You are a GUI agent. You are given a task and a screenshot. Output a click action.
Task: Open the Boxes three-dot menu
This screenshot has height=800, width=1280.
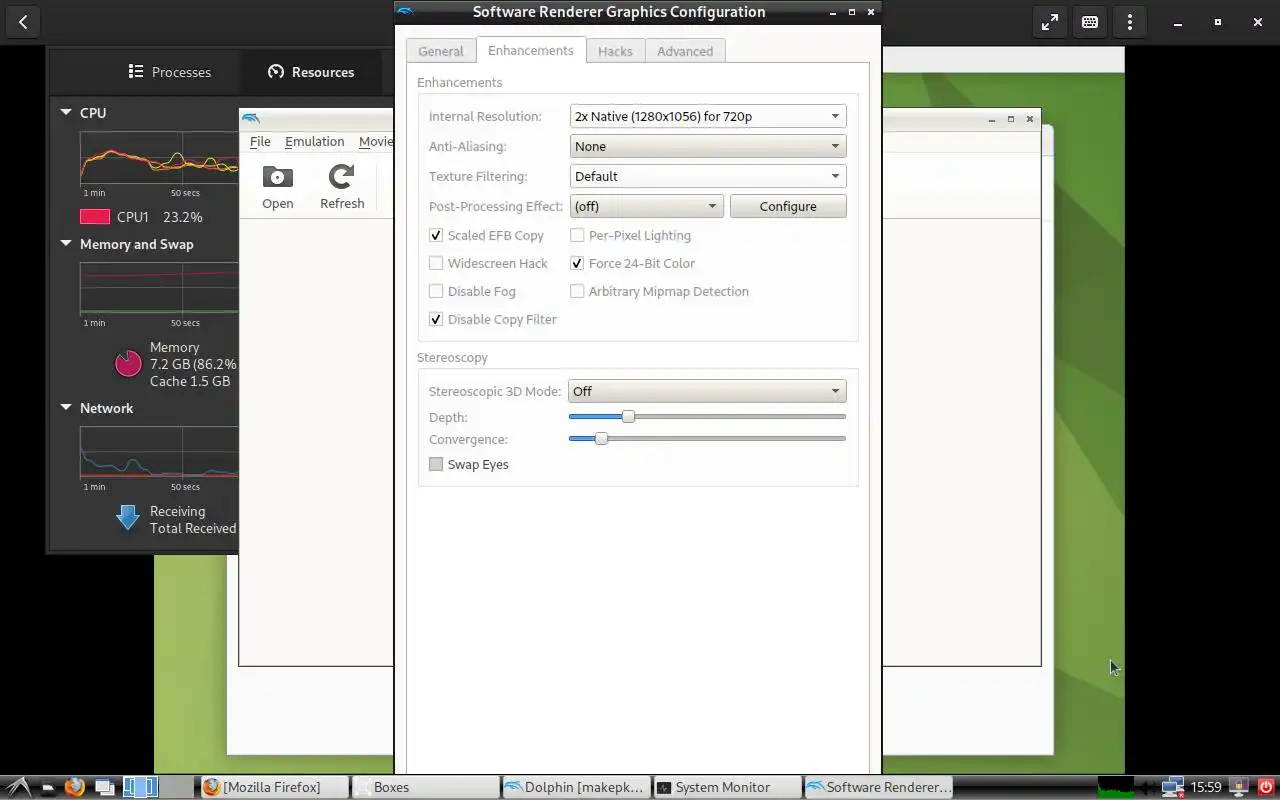pos(1130,22)
